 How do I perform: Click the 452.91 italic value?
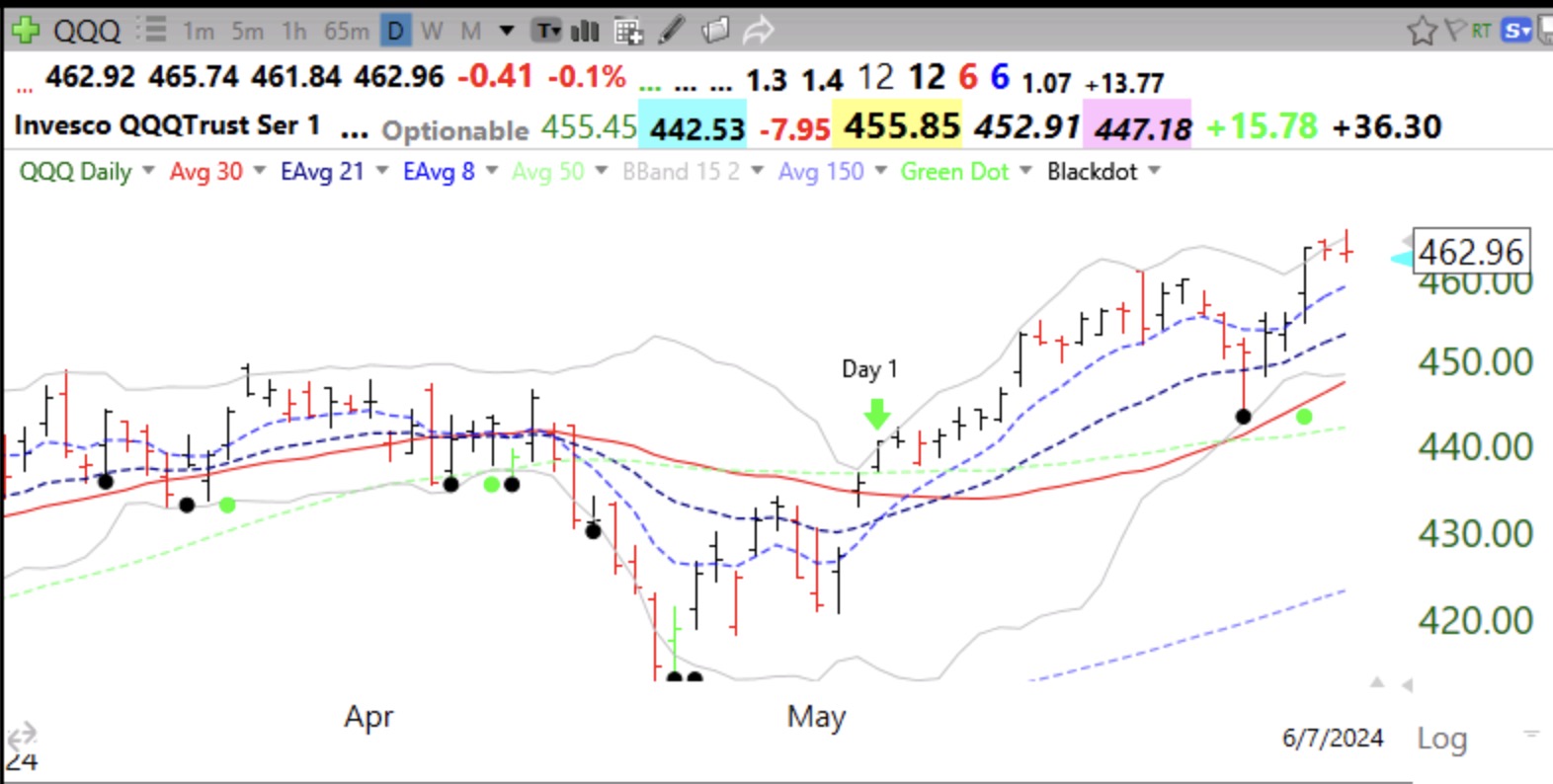[1027, 126]
